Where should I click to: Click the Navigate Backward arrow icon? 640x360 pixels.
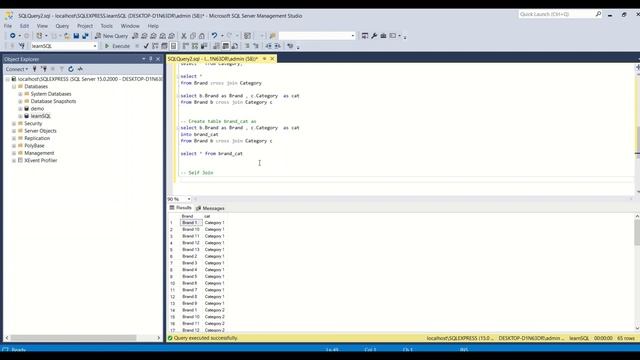pyautogui.click(x=13, y=36)
